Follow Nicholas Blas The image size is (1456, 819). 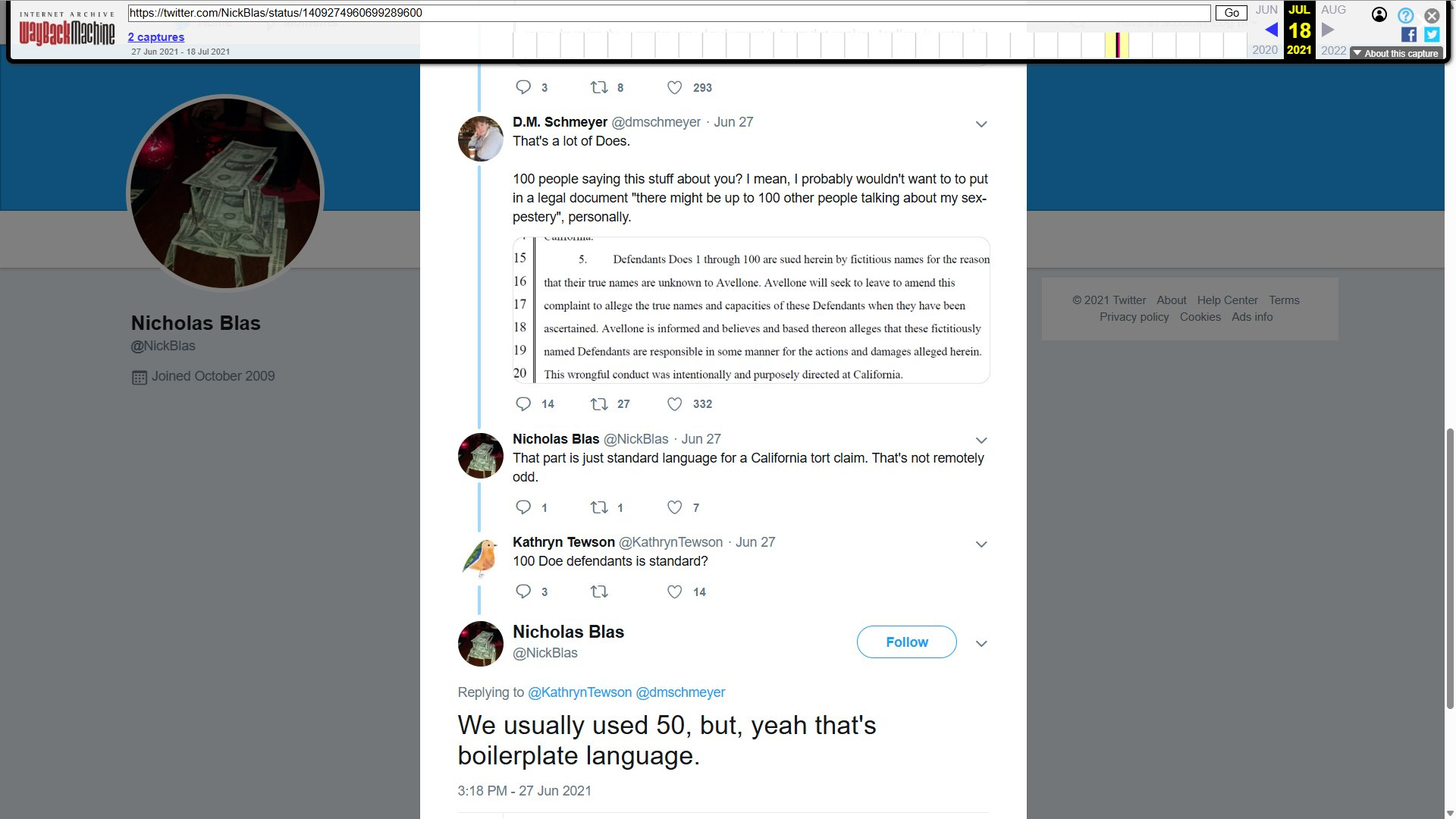tap(906, 642)
